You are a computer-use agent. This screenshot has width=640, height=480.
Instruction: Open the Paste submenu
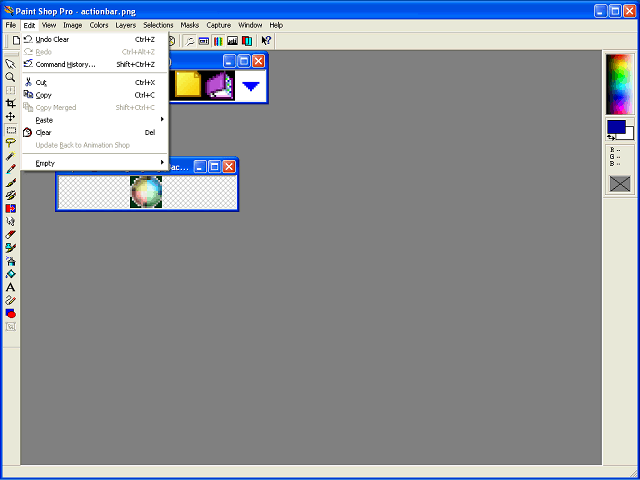(95, 120)
